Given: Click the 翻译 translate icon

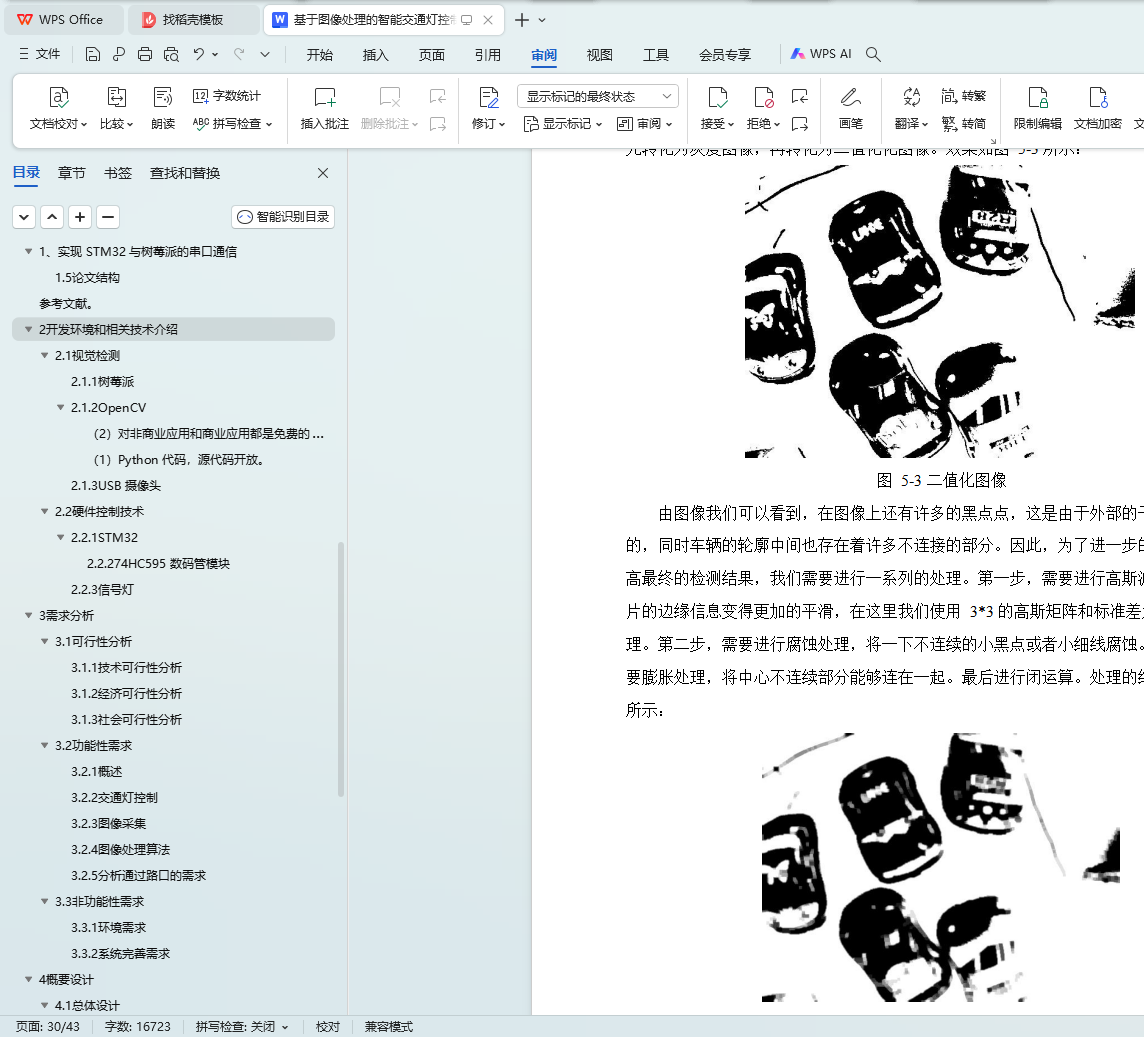Looking at the screenshot, I should click(x=911, y=108).
